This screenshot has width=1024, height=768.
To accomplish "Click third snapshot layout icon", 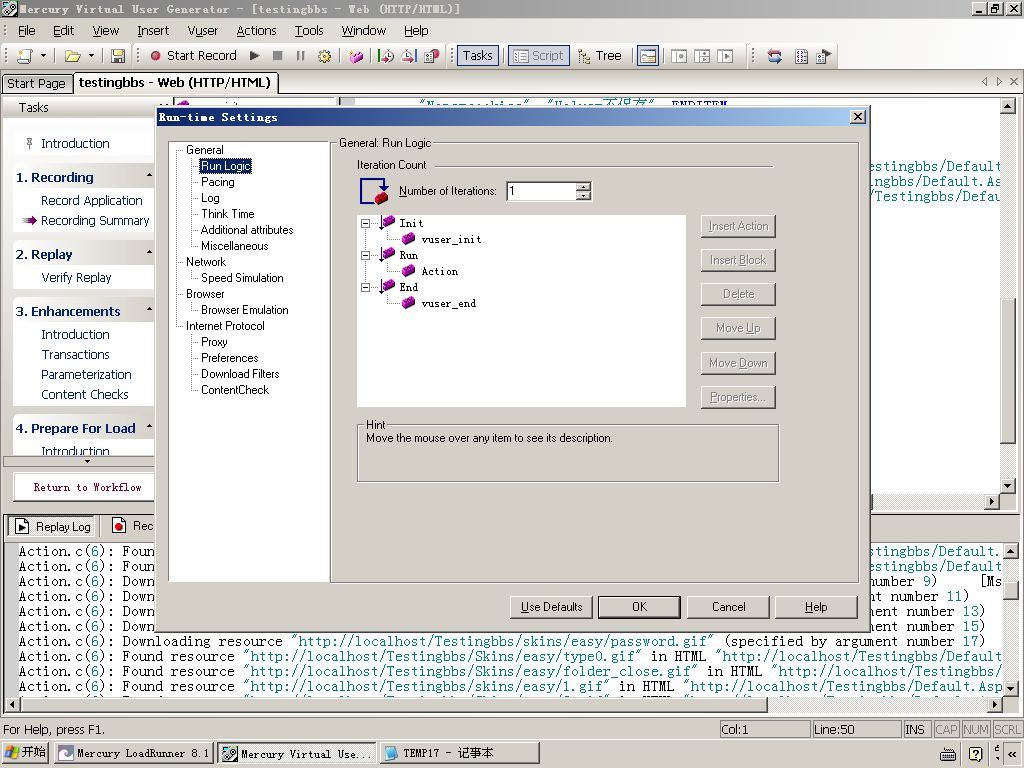I will click(725, 56).
